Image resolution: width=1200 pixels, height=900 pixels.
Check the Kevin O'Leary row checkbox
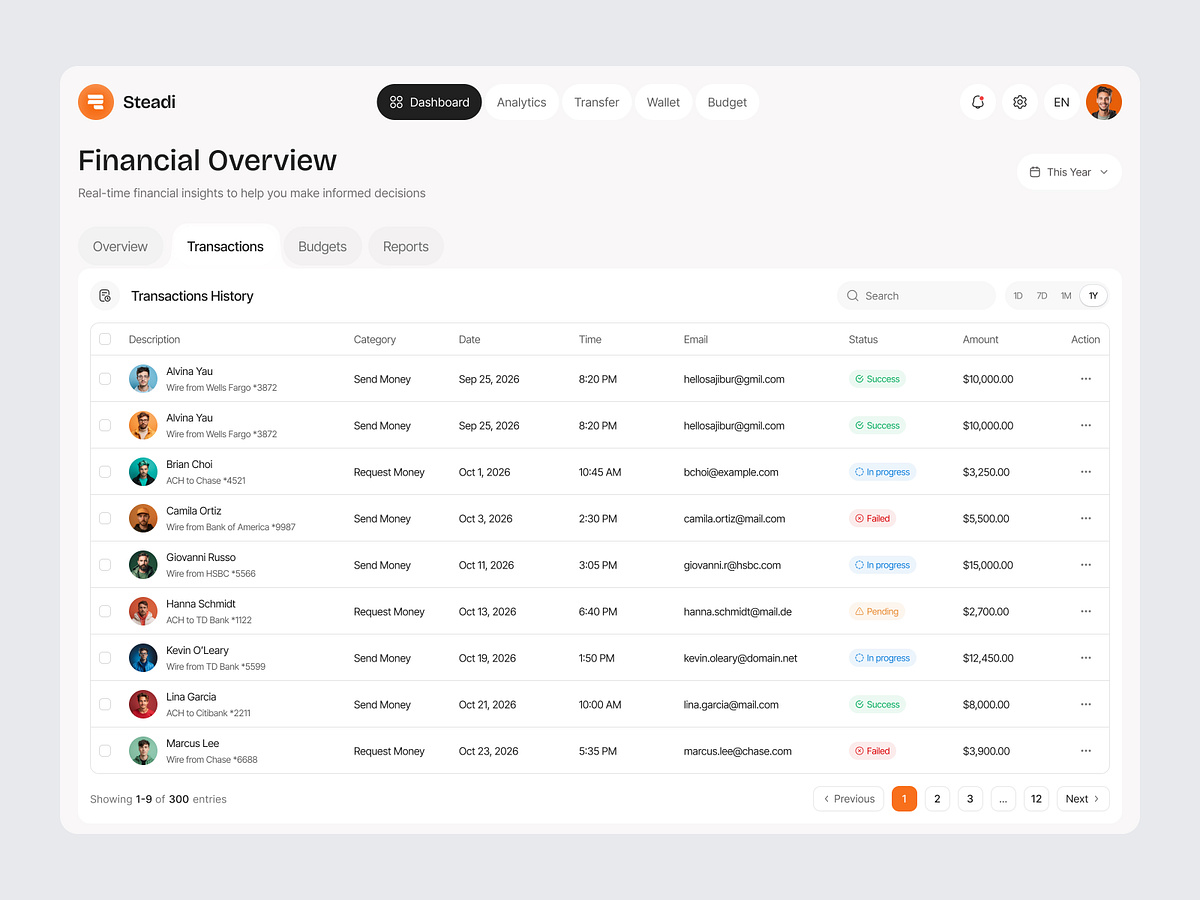[x=105, y=658]
